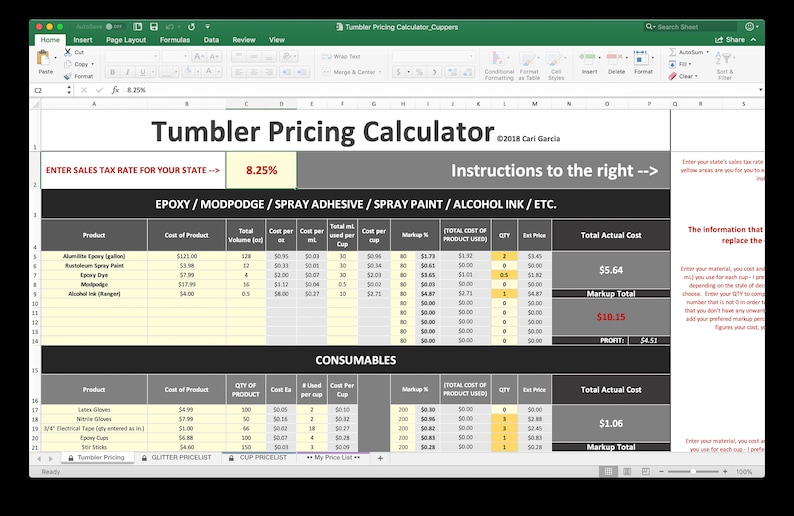
Task: Apply percent style number format
Action: [419, 72]
